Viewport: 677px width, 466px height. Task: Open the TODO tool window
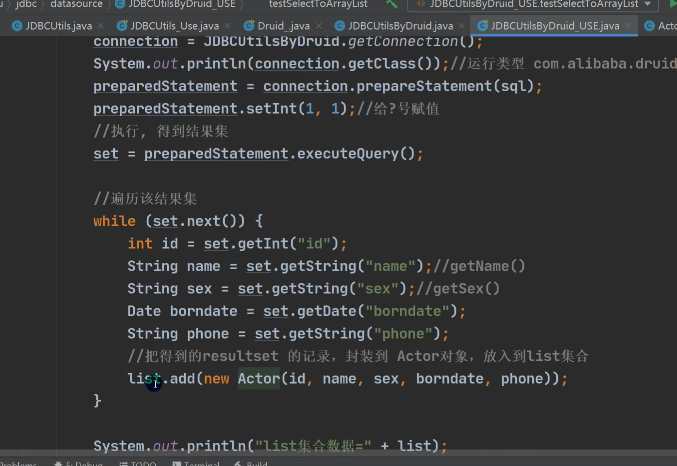(x=138, y=463)
